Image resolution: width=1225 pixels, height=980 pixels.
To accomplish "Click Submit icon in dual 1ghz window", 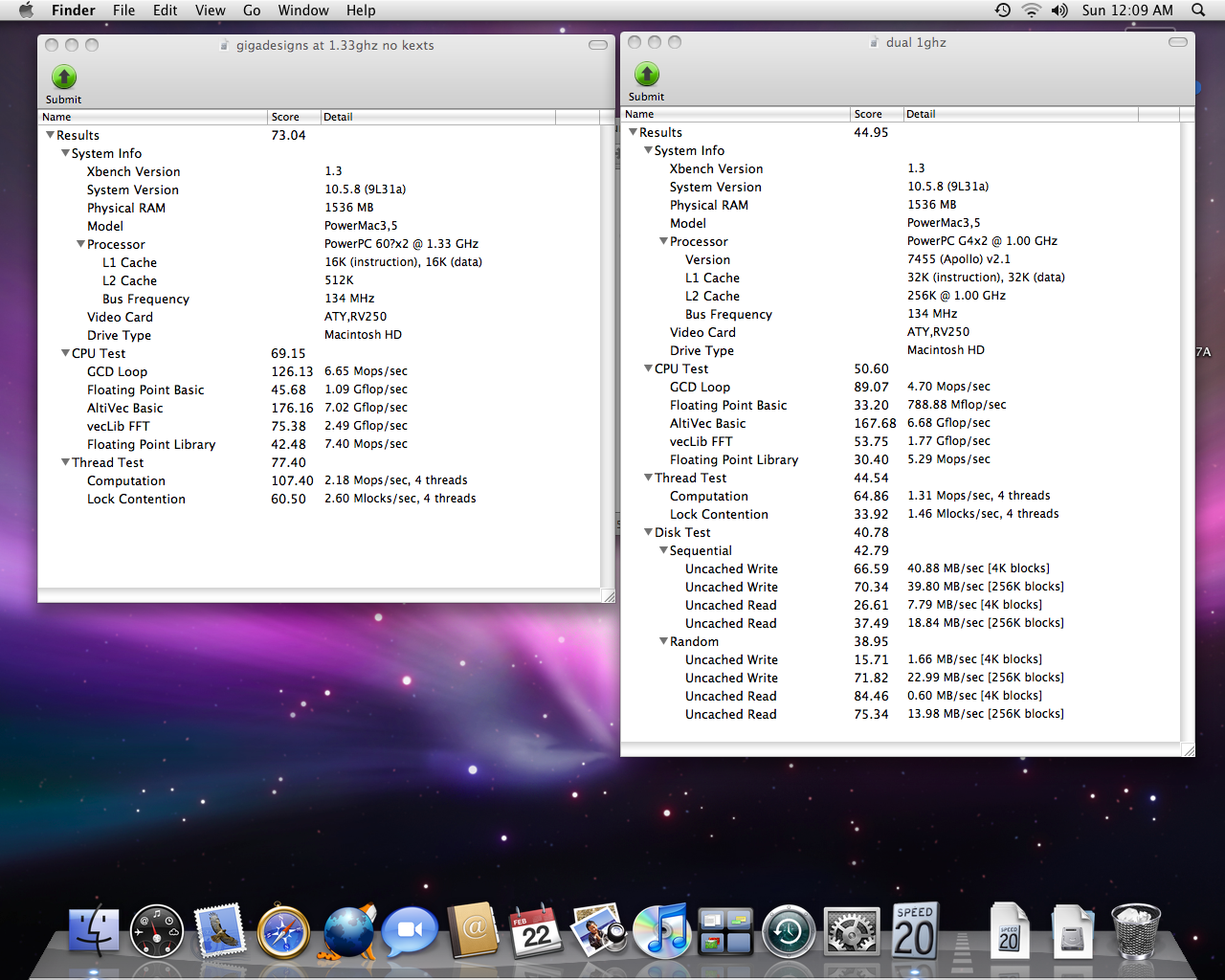I will [x=646, y=74].
